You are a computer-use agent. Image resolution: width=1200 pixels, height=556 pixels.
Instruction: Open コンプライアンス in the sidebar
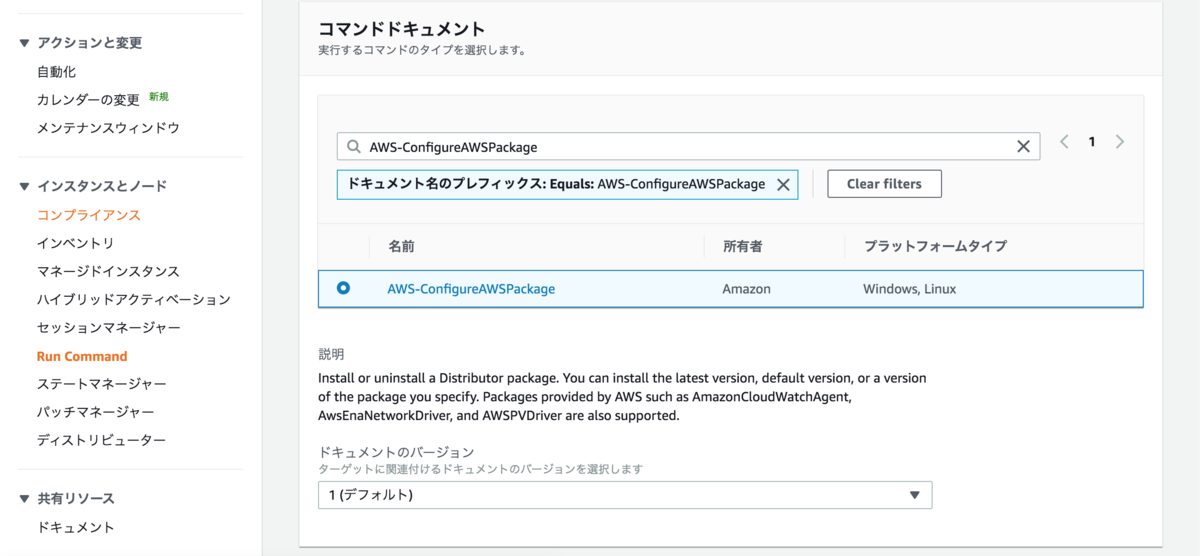pos(88,215)
